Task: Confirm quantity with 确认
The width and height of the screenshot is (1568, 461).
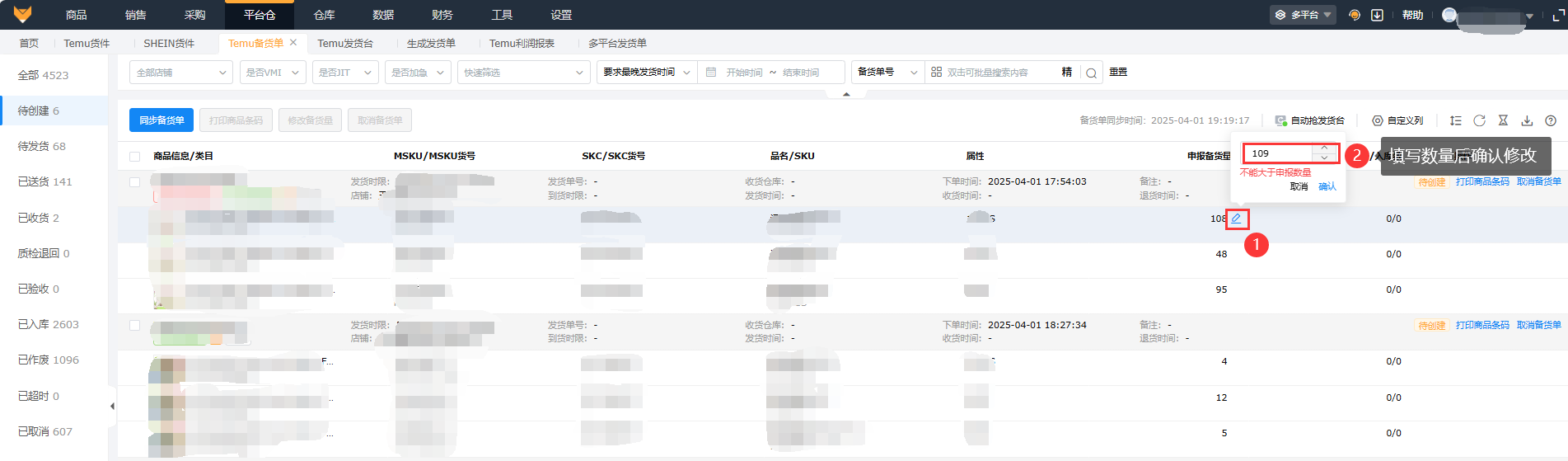Action: (1327, 187)
